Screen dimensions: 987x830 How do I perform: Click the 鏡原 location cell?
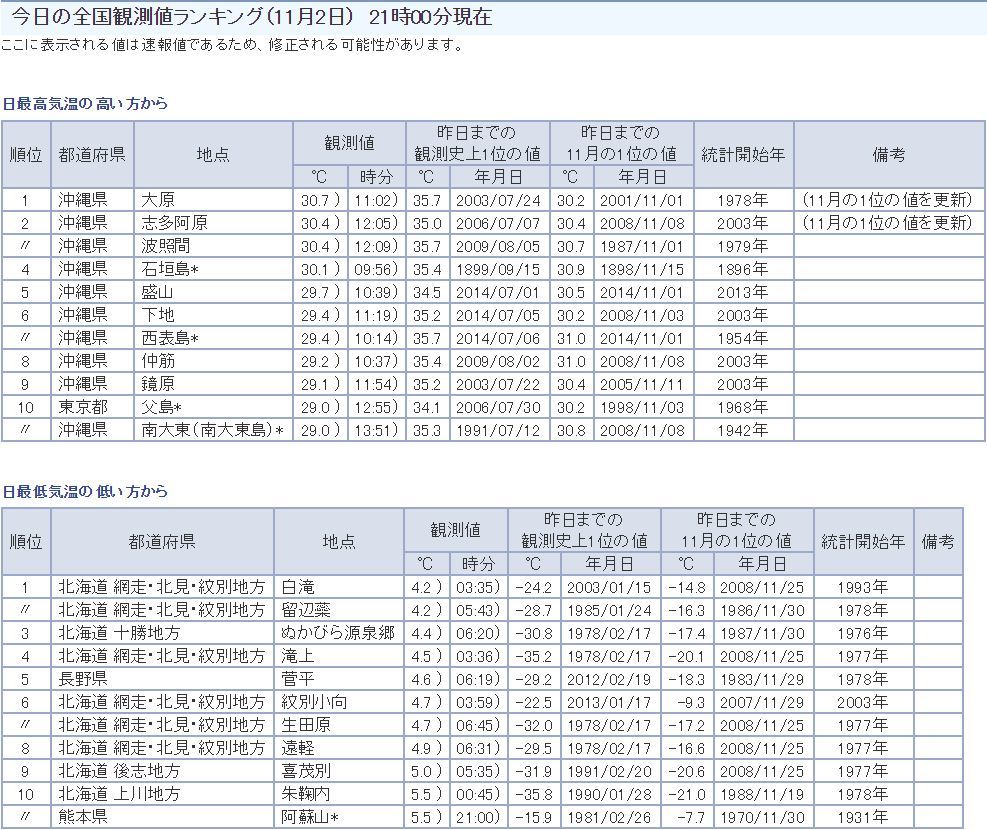point(213,384)
